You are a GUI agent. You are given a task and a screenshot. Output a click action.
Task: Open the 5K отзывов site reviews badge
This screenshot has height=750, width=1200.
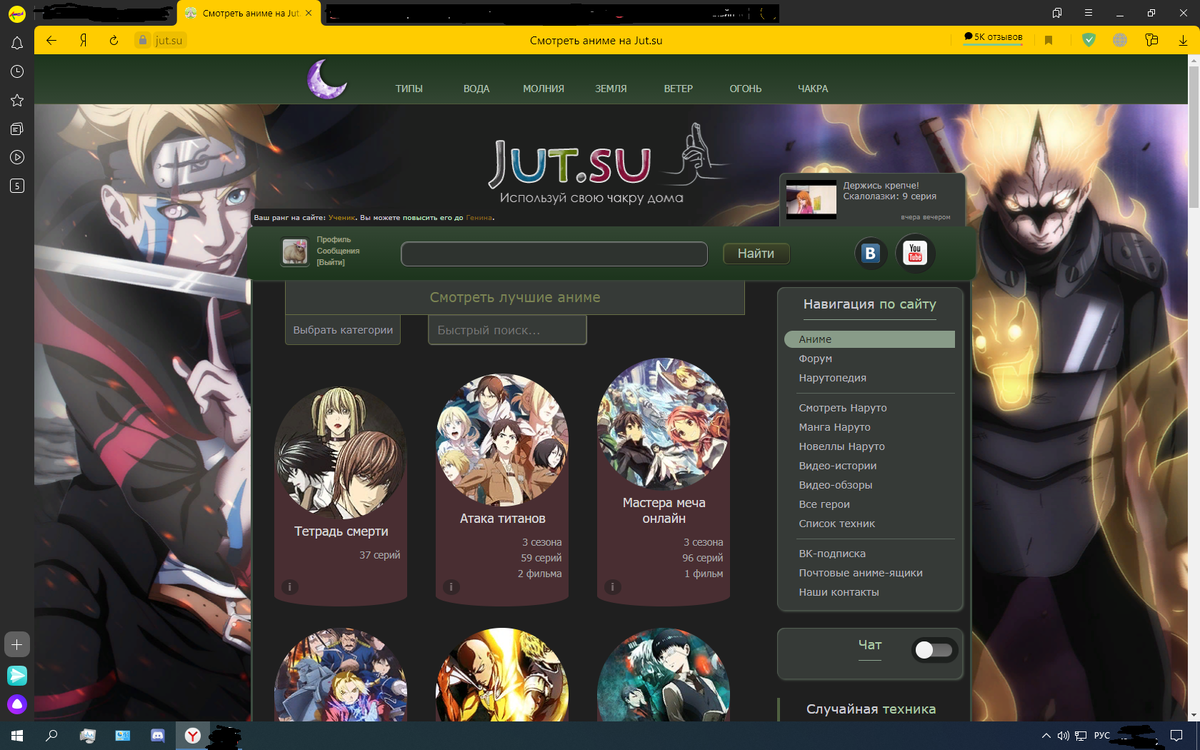pyautogui.click(x=993, y=37)
